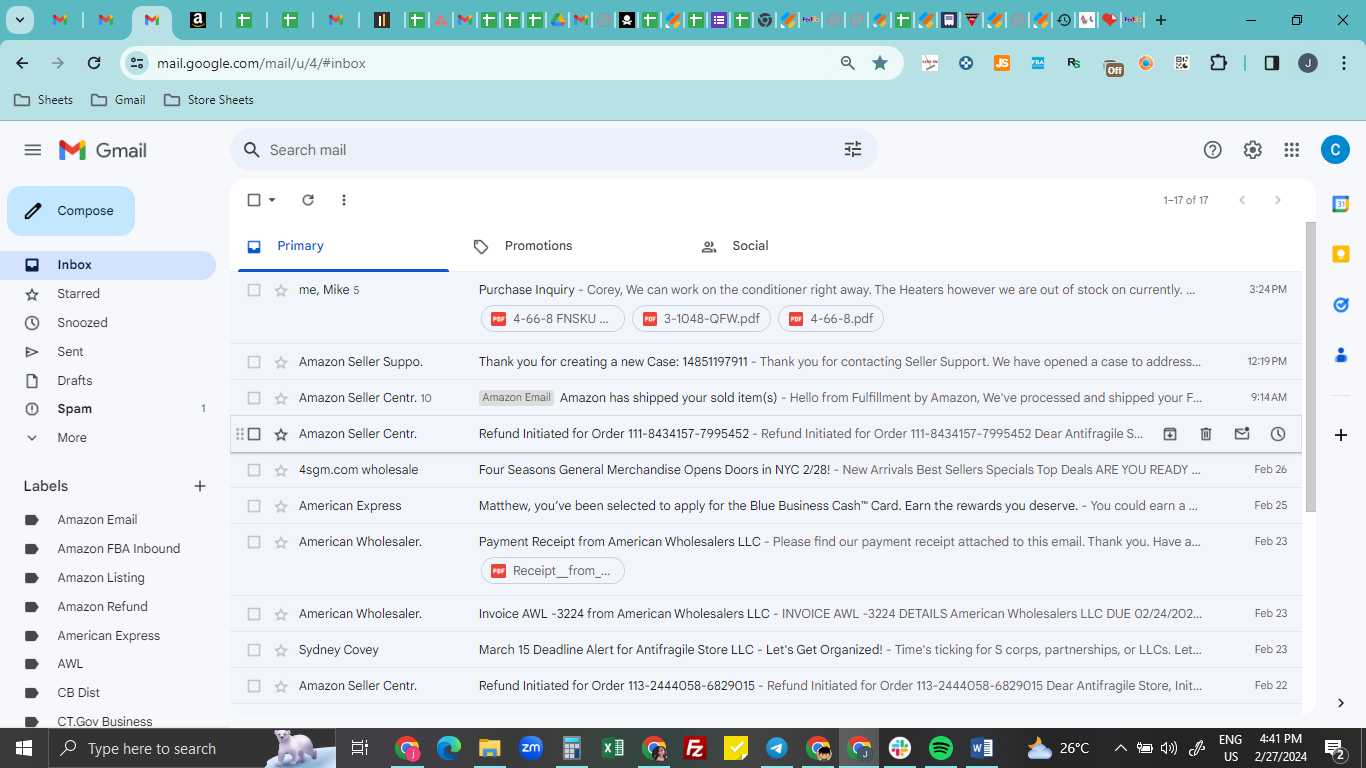The width and height of the screenshot is (1366, 768).
Task: Get add-ons plus icon in side panel
Action: click(1341, 435)
